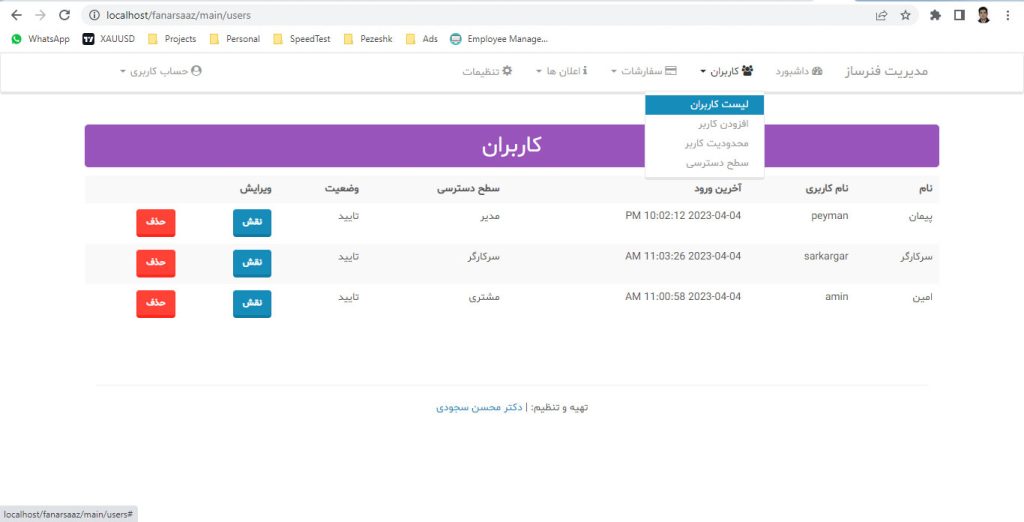Select سطح دسترسی from users menu
This screenshot has height=522, width=1024.
[x=705, y=163]
